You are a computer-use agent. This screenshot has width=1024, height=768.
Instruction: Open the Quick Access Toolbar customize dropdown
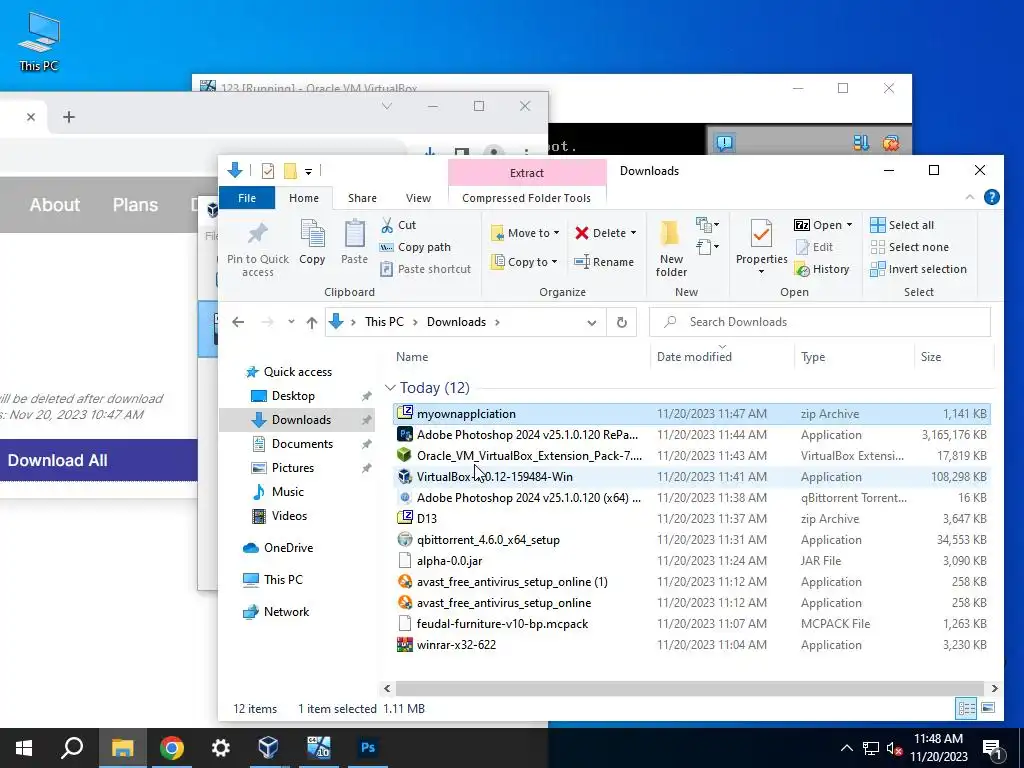click(308, 172)
